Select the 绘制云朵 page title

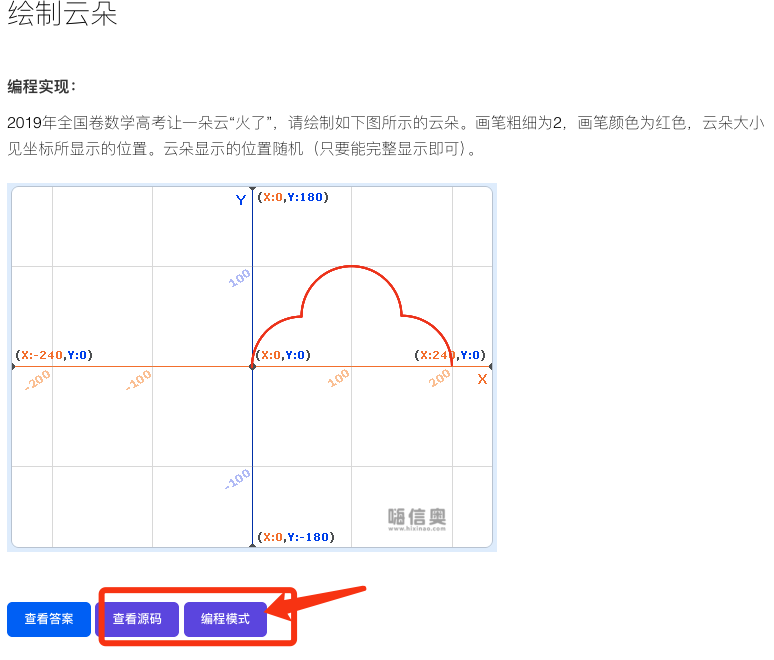coord(62,13)
